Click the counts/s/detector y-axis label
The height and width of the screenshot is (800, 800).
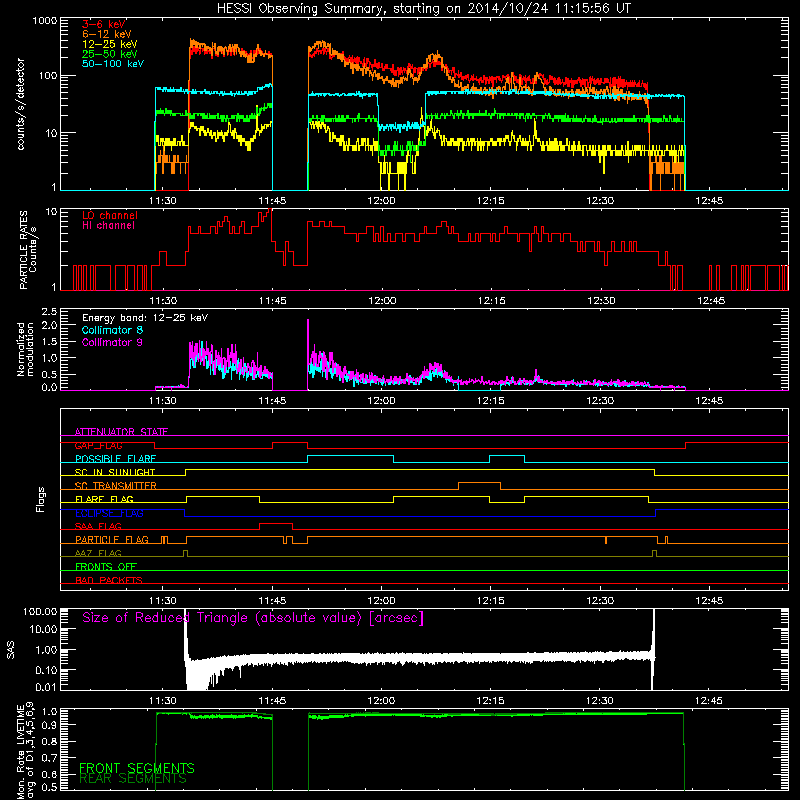pyautogui.click(x=21, y=104)
